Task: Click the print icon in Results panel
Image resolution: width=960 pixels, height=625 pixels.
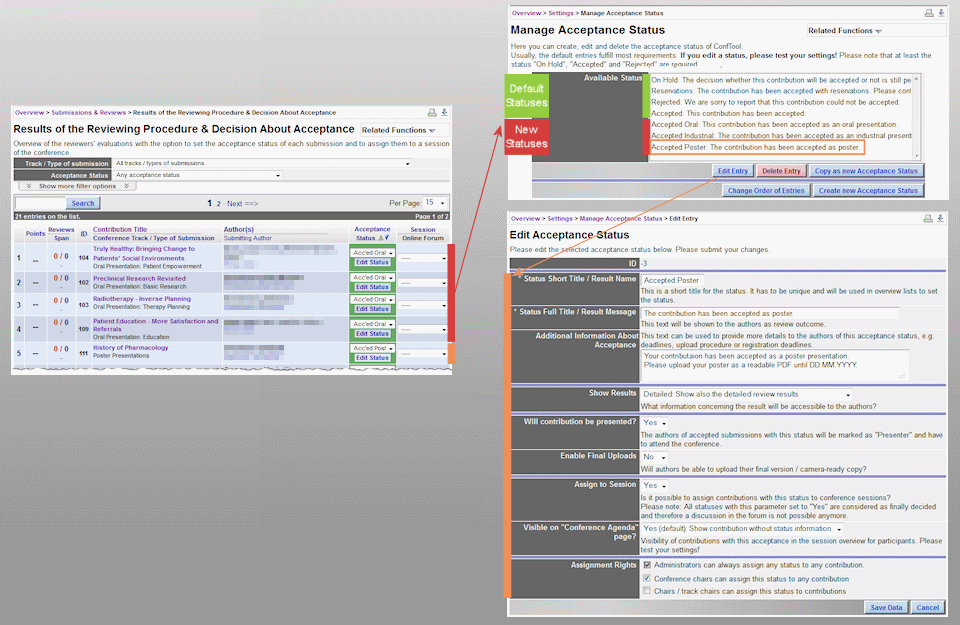Action: click(x=432, y=112)
